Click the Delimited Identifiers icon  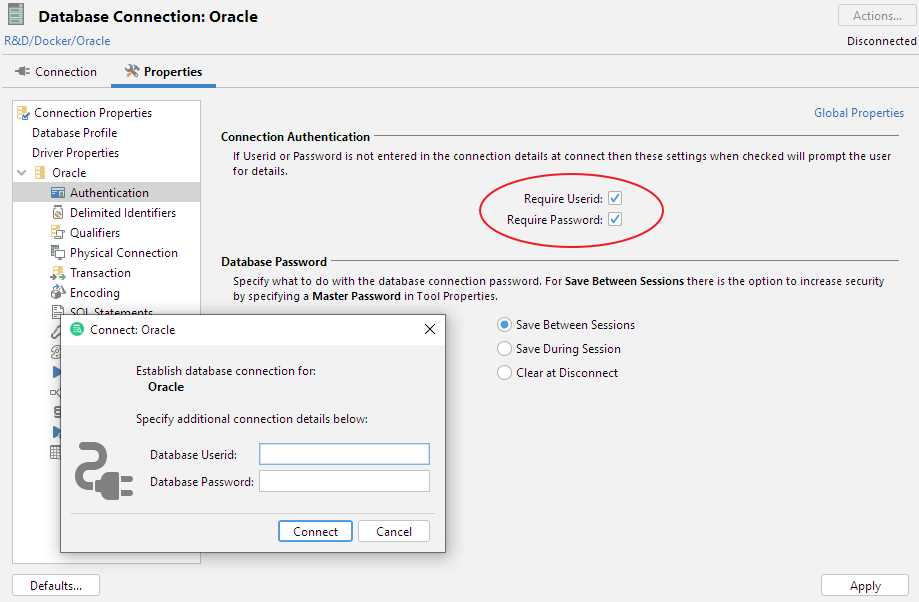click(x=58, y=213)
